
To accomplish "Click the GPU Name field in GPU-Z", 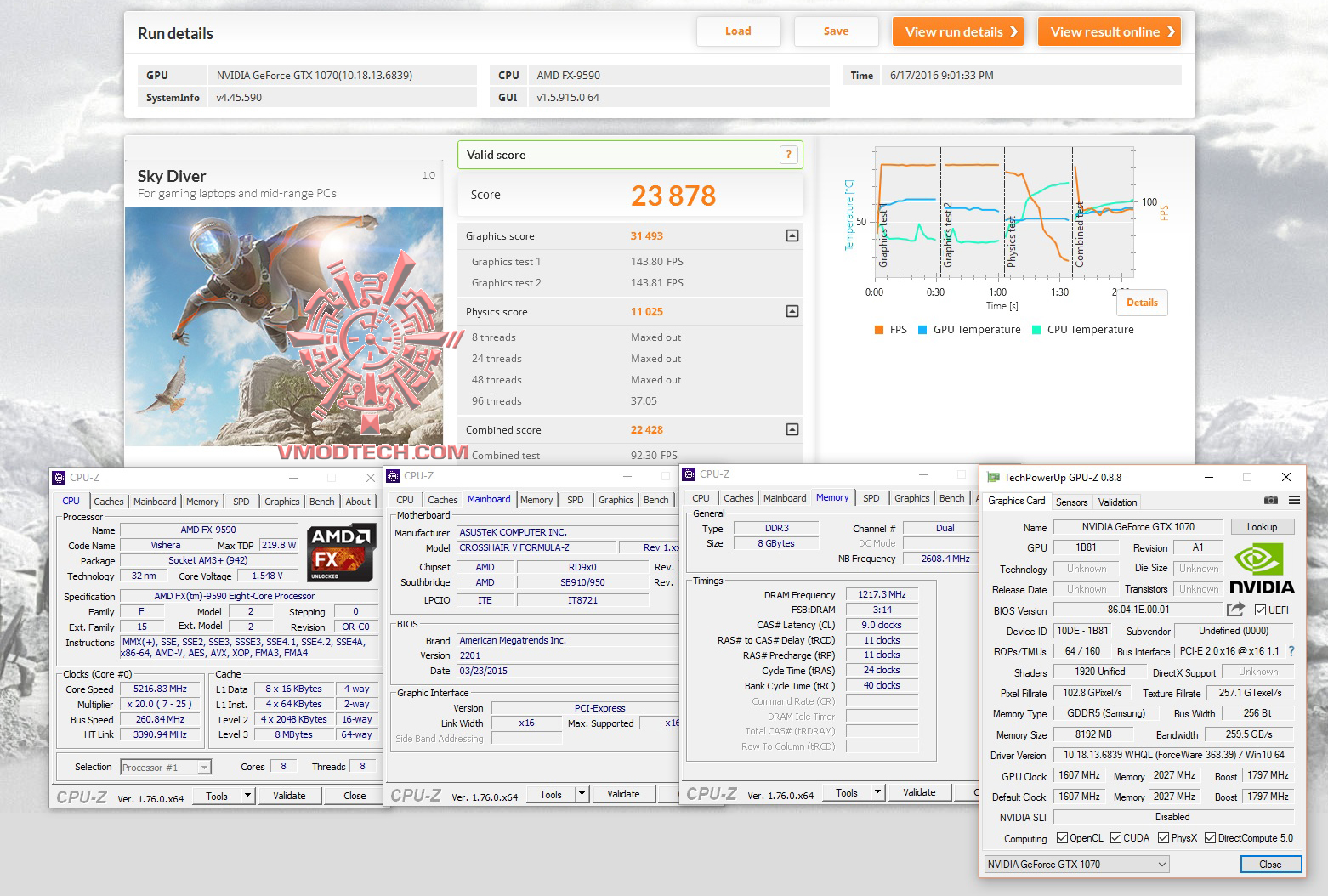I will [1138, 527].
